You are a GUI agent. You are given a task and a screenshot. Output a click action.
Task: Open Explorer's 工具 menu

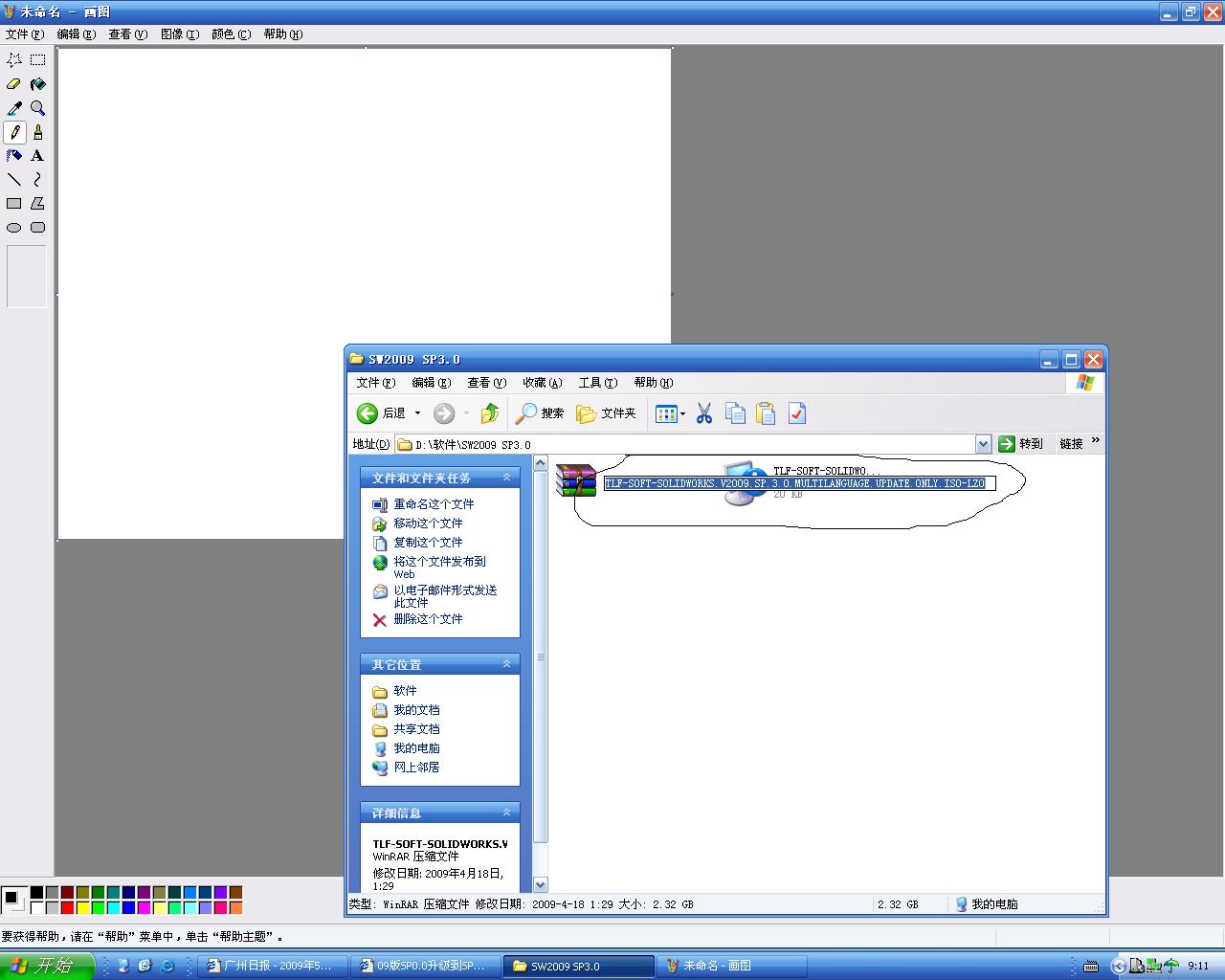597,383
